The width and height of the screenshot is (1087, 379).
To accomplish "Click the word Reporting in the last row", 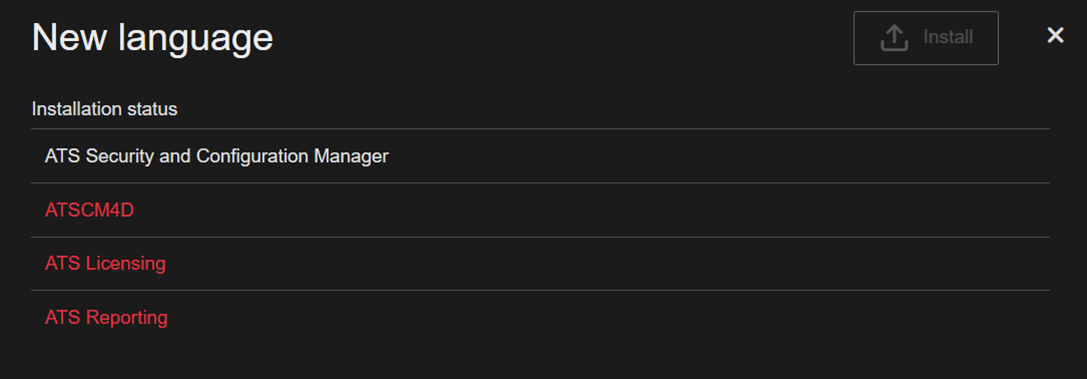I will [127, 318].
